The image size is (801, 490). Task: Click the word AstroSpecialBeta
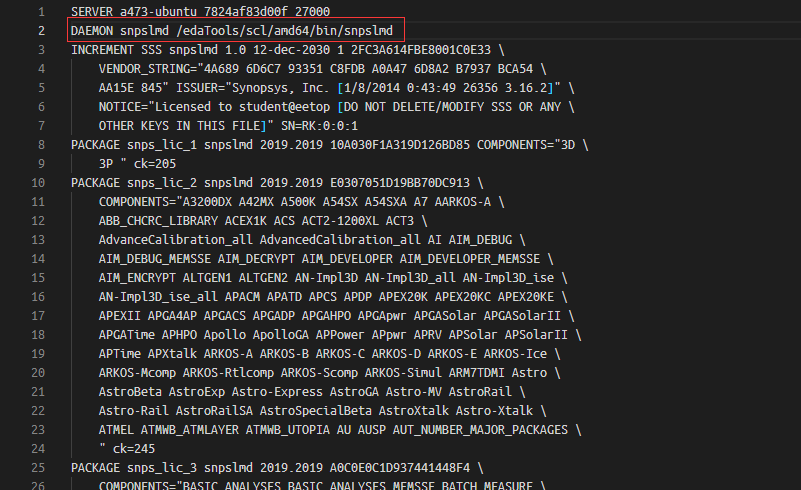316,411
